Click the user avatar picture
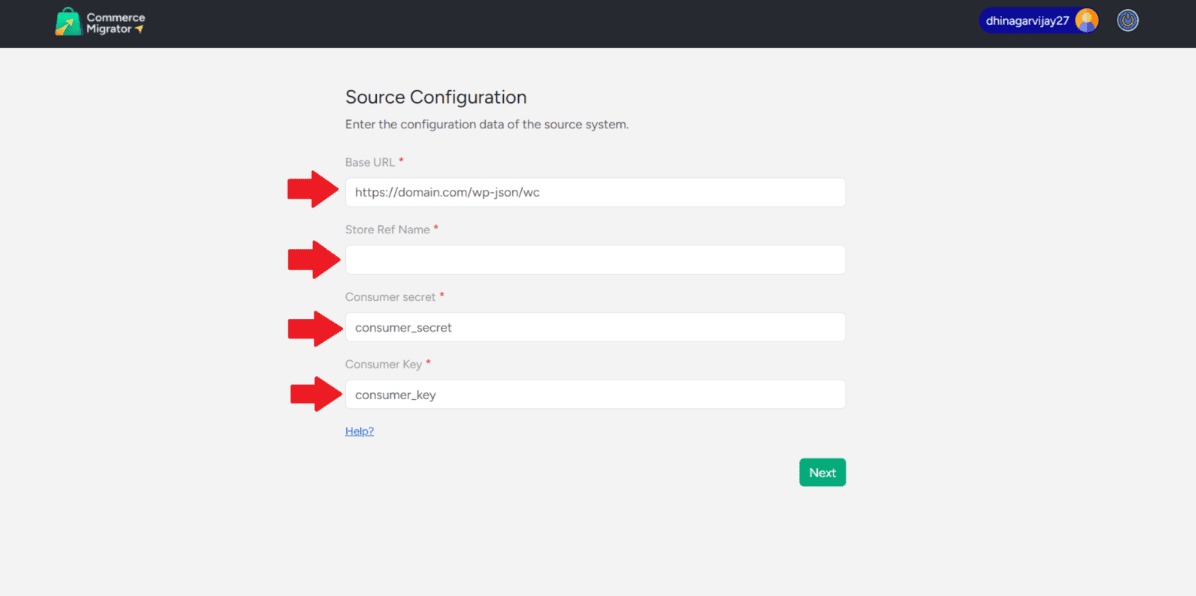This screenshot has width=1196, height=596. [x=1086, y=20]
